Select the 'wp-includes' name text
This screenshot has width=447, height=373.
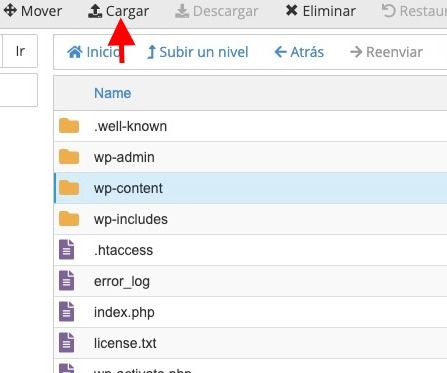pos(131,219)
